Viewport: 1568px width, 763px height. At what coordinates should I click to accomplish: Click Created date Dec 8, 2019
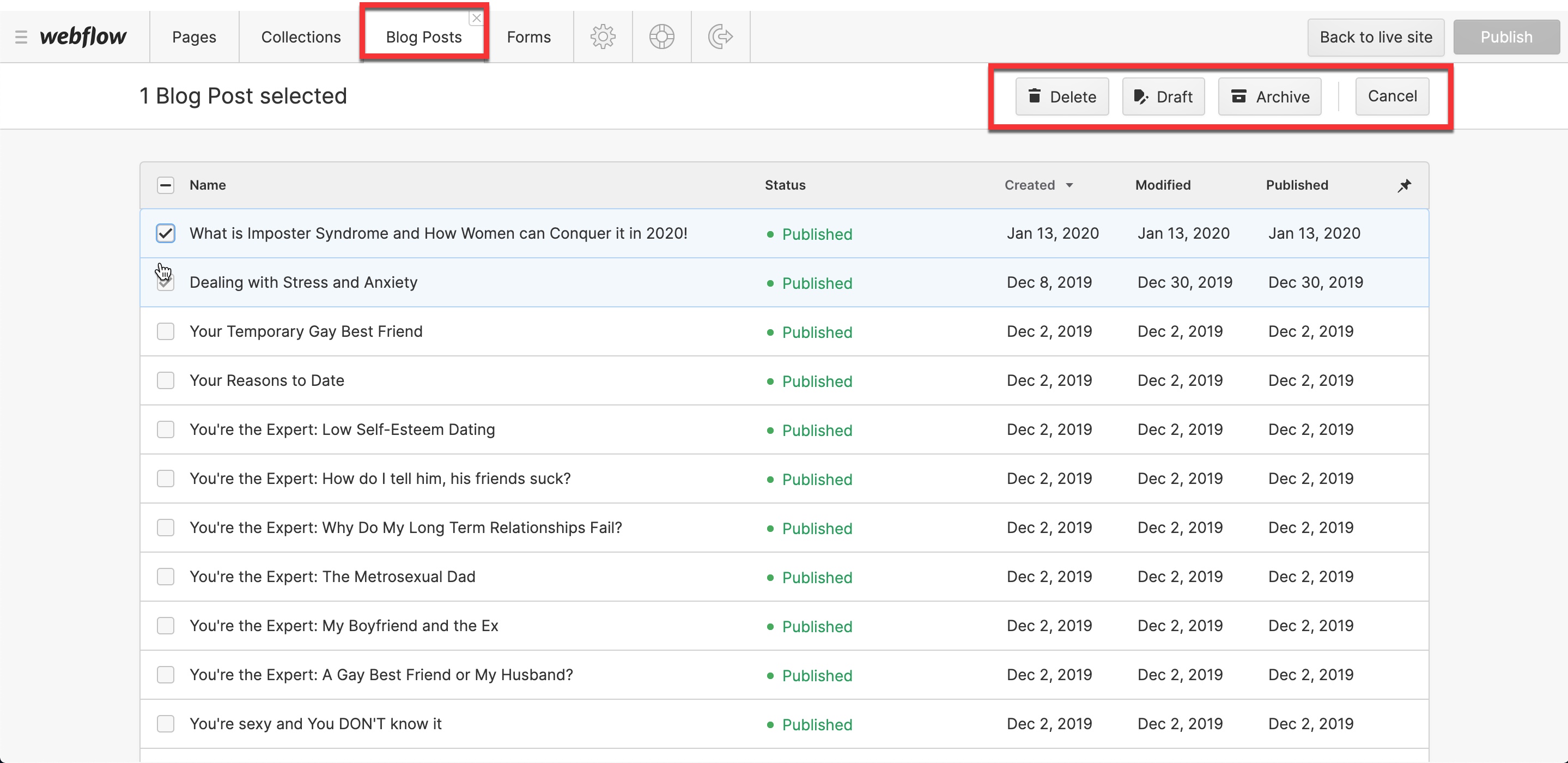[x=1049, y=282]
